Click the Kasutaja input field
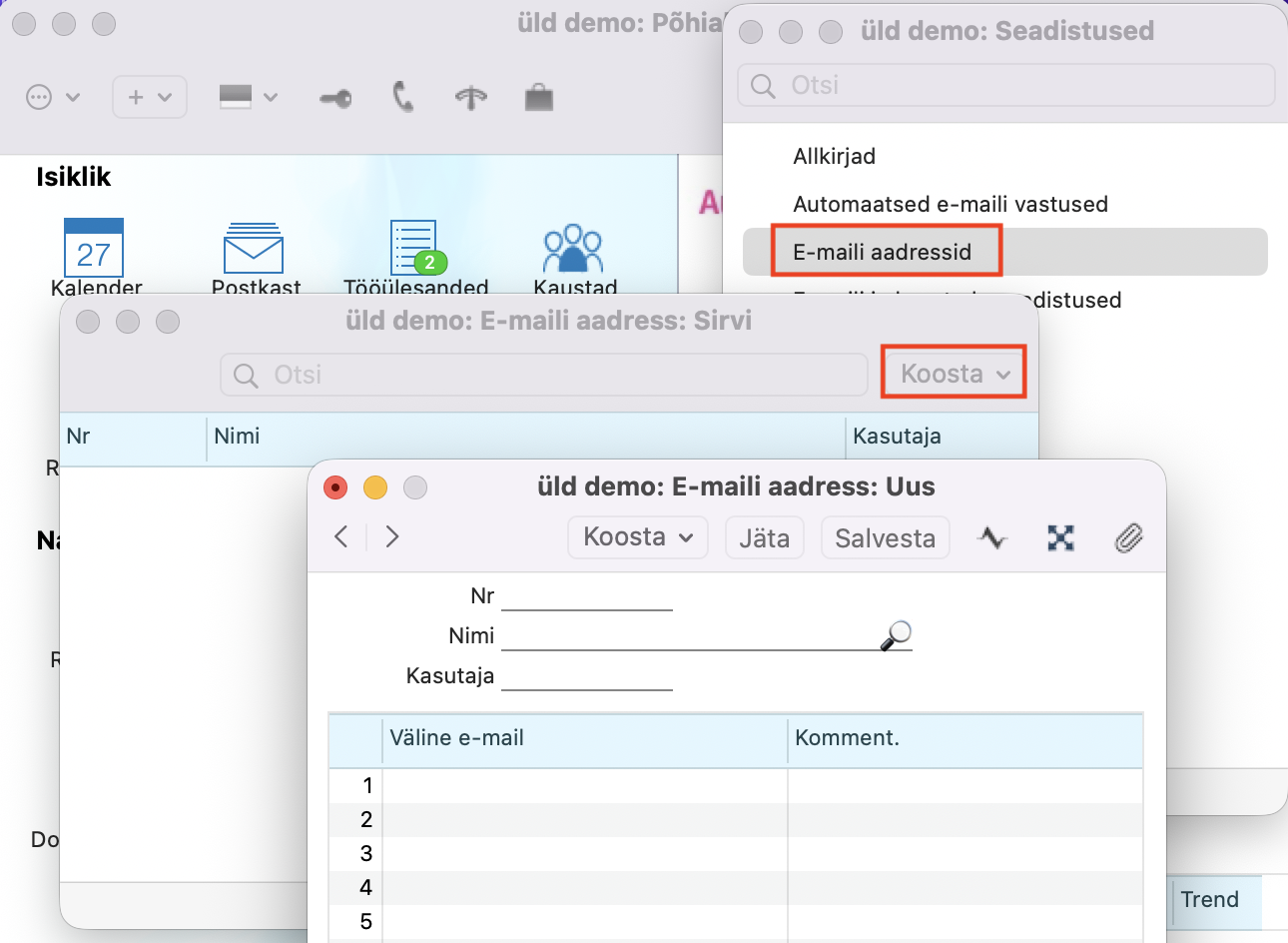 tap(587, 676)
